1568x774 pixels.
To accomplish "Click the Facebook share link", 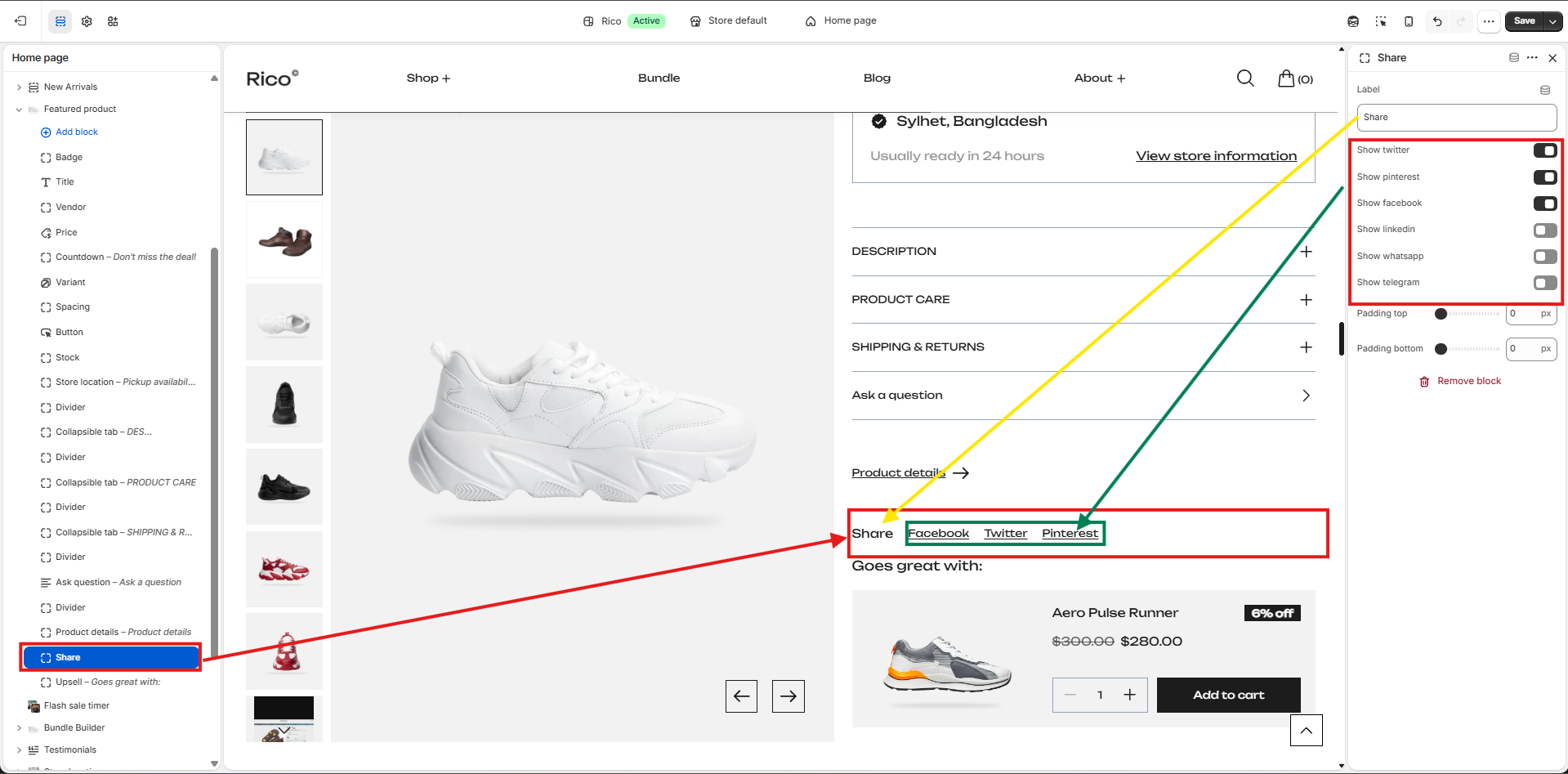I will point(939,534).
